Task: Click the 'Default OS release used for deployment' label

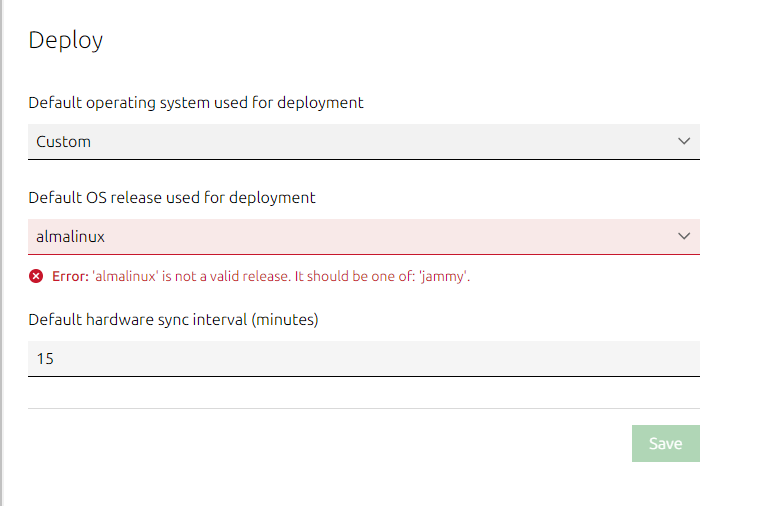Action: pyautogui.click(x=172, y=197)
